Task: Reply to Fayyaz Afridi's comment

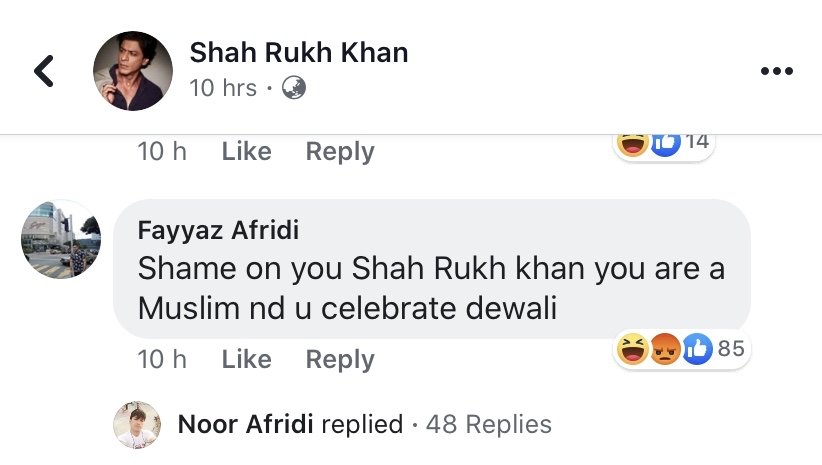Action: (340, 359)
